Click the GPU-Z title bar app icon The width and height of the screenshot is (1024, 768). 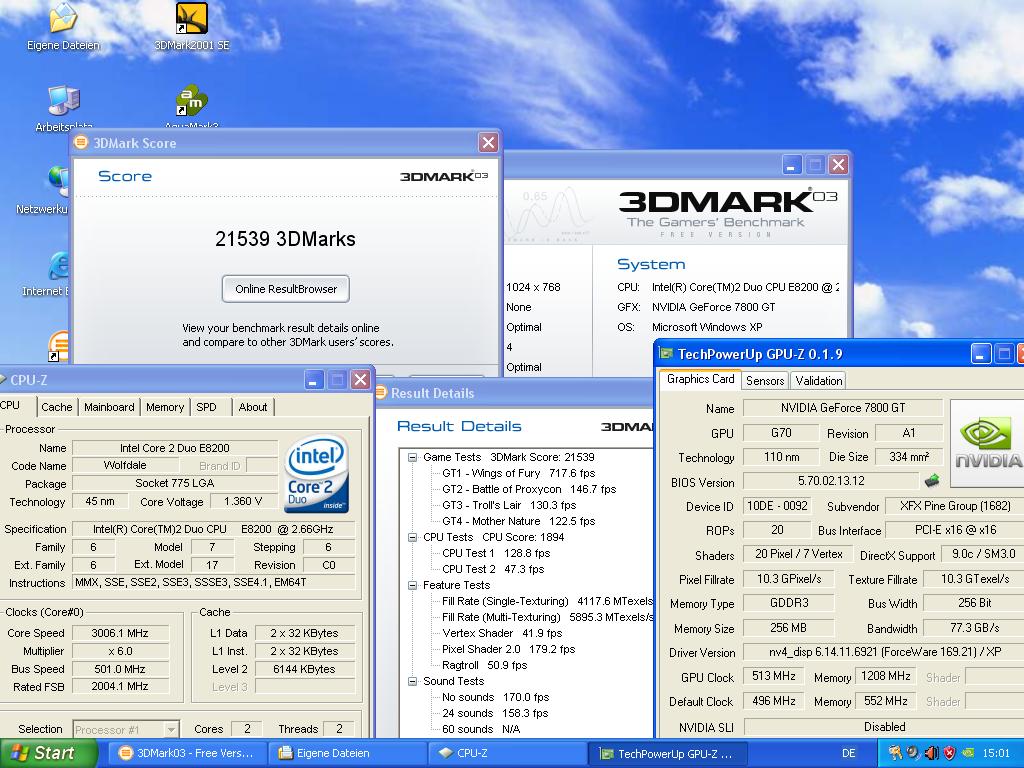pos(666,354)
